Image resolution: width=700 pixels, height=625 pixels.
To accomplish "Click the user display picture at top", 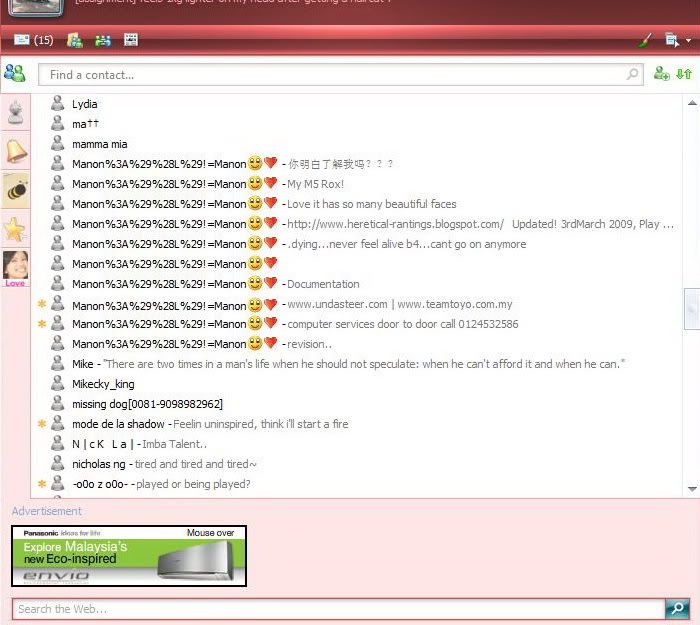I will [36, 6].
